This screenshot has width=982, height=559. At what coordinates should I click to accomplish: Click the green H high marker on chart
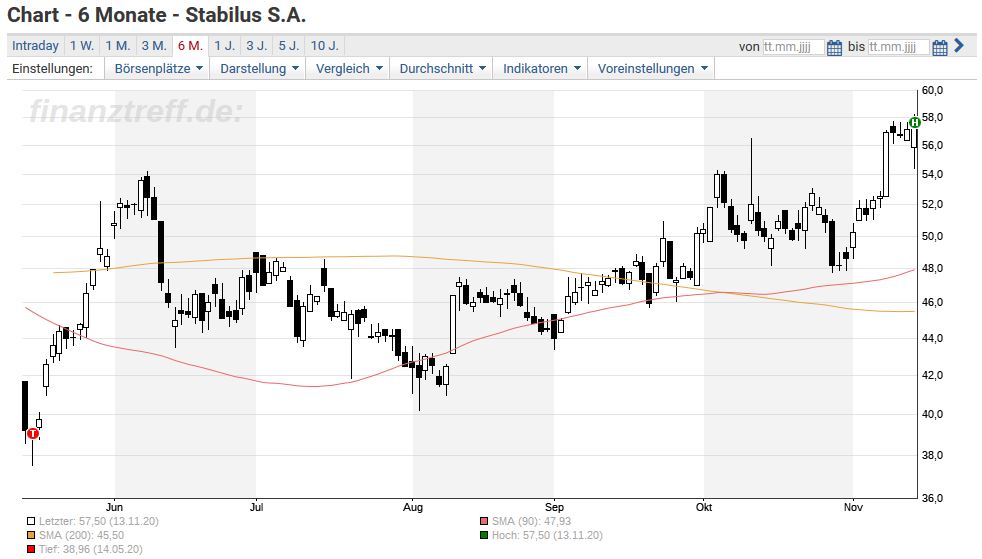(x=914, y=122)
